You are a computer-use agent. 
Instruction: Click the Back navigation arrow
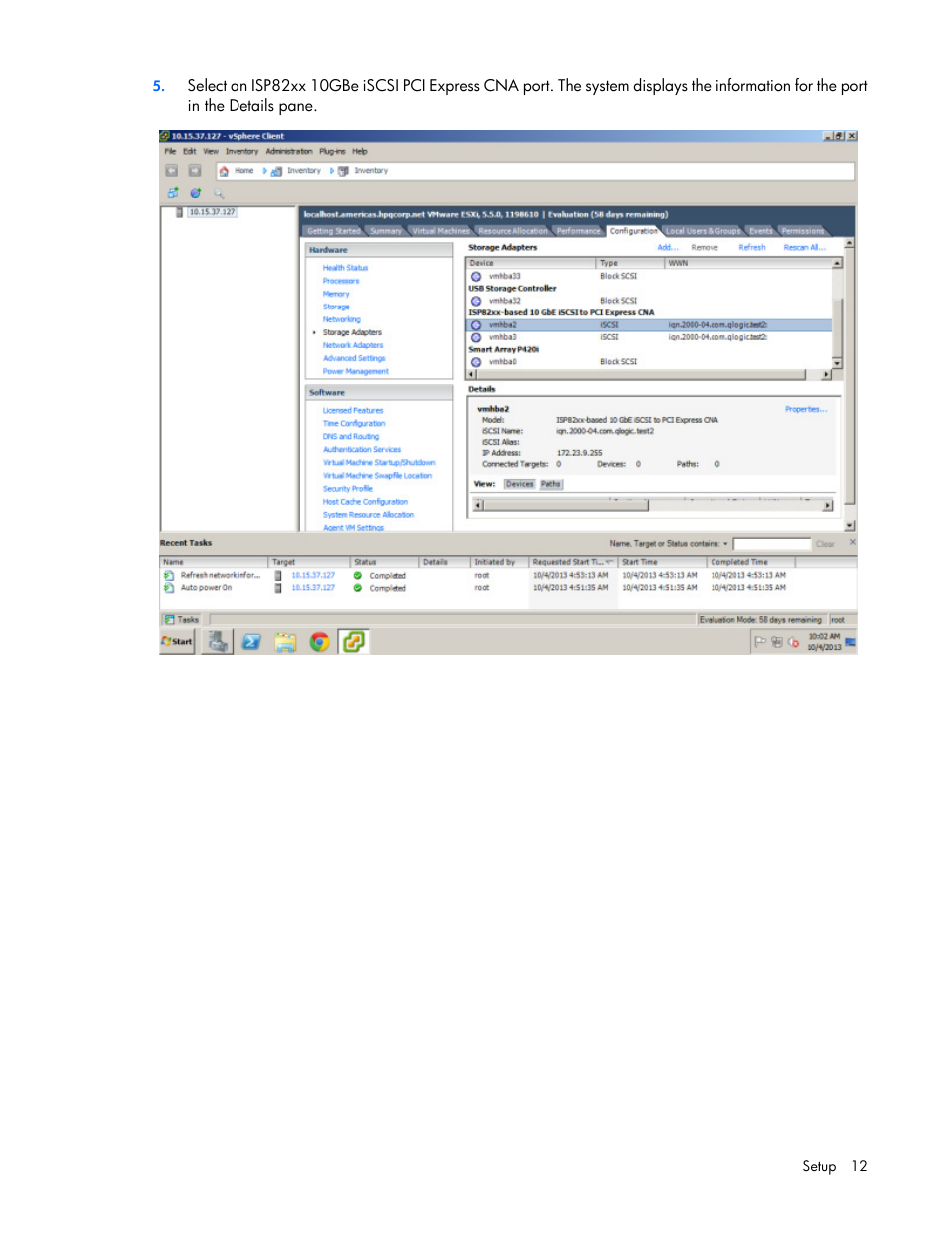[x=172, y=171]
